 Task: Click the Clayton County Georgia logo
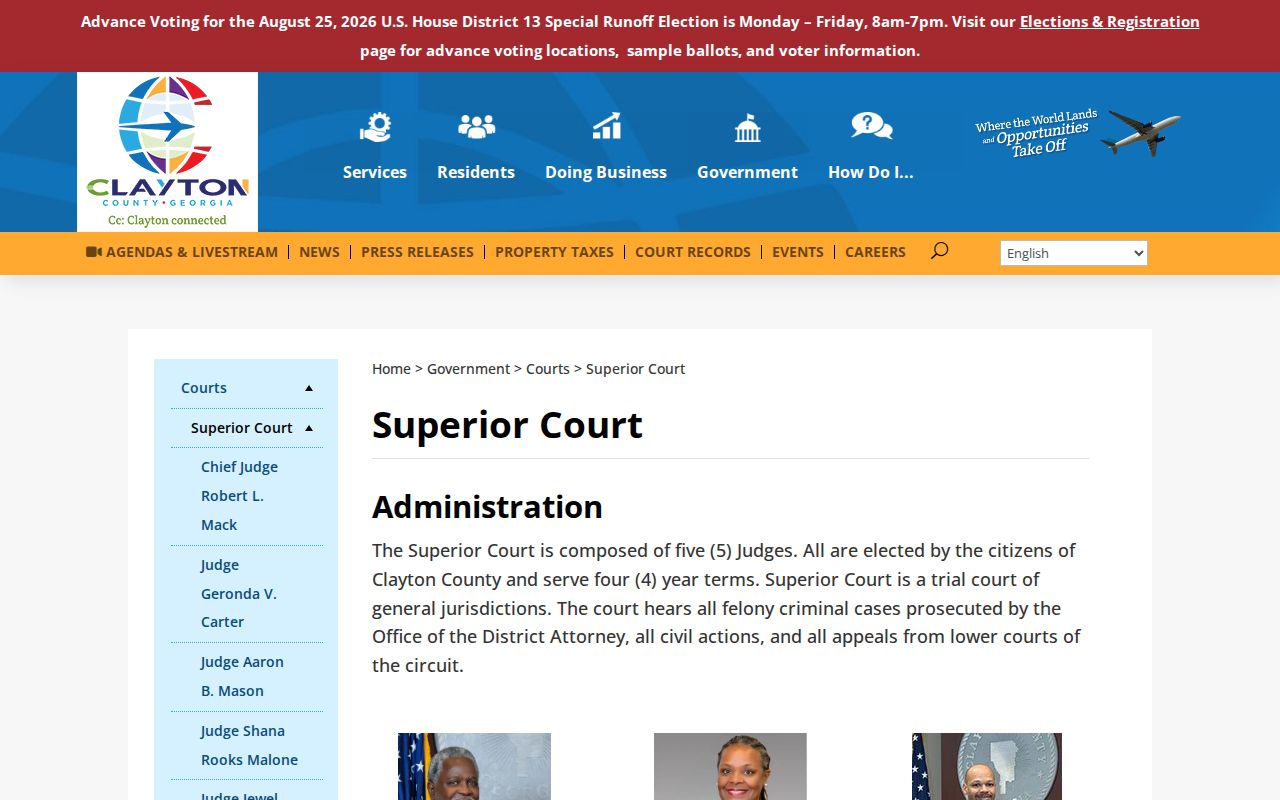tap(167, 152)
